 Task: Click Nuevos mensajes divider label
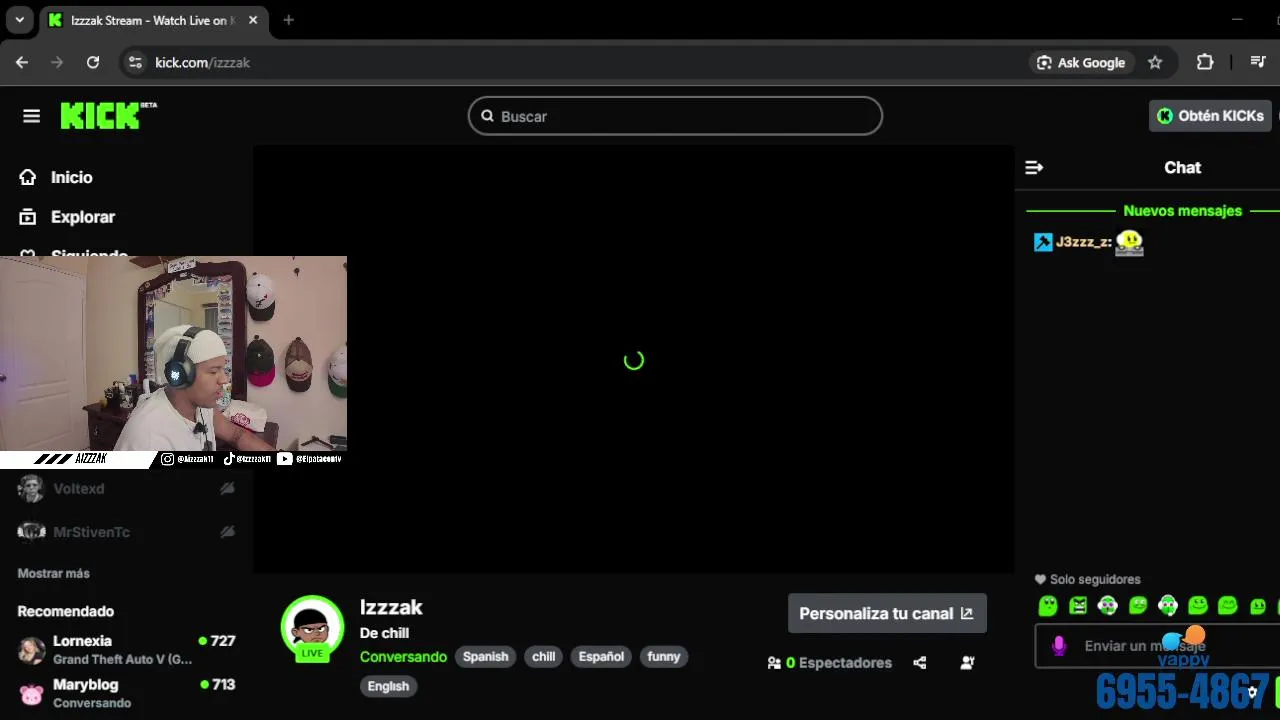coord(1182,211)
